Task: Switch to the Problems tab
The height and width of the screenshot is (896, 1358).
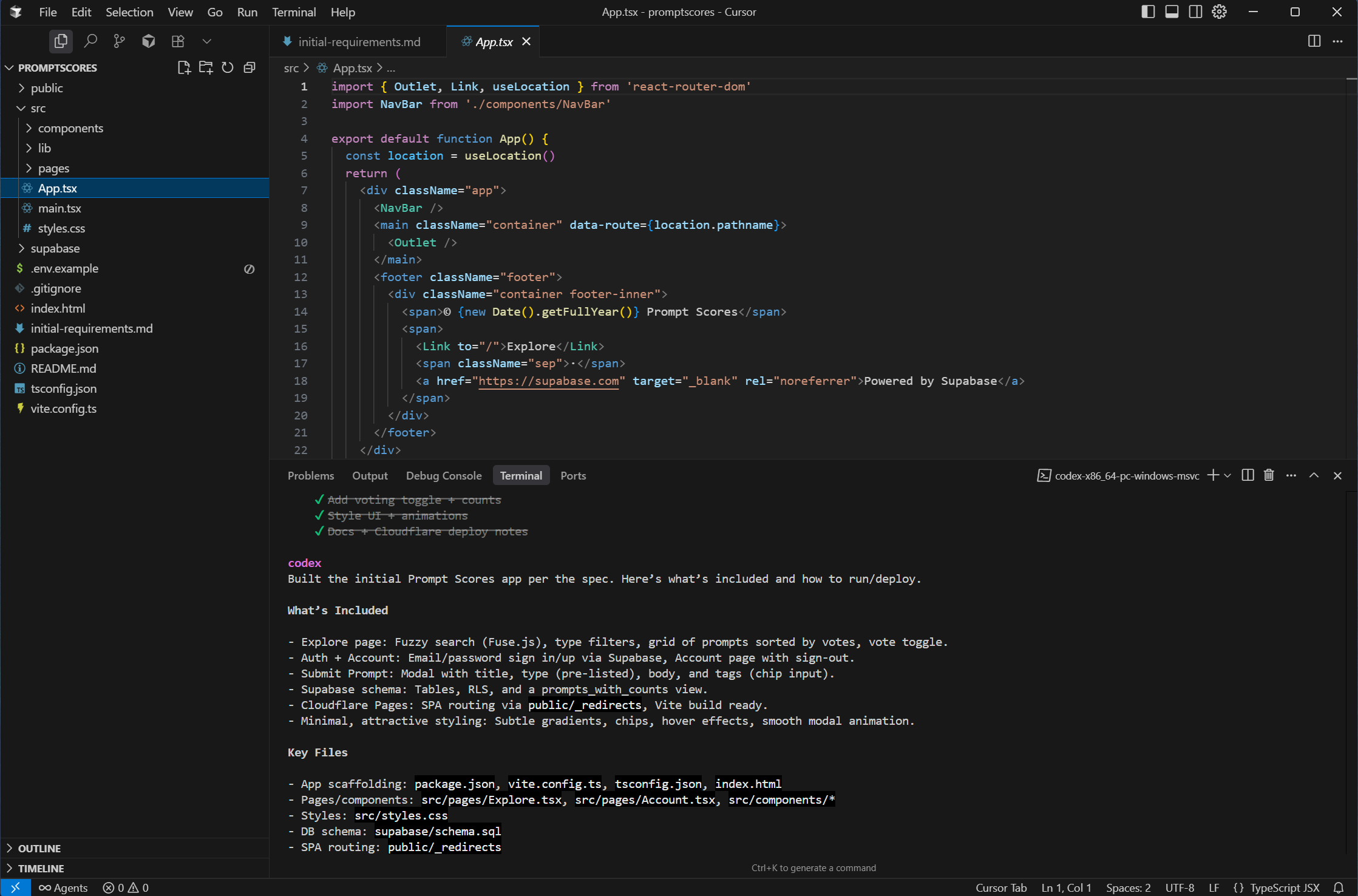Action: [x=310, y=475]
